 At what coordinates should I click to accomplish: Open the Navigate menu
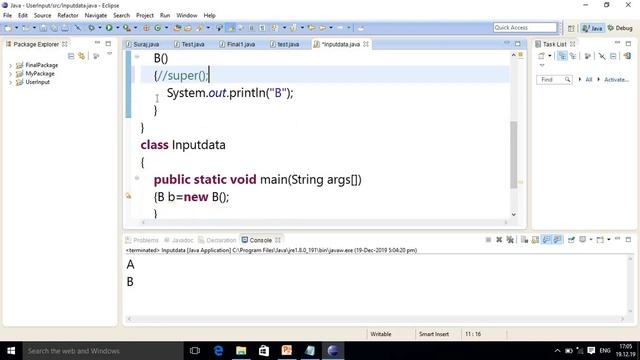pos(96,15)
